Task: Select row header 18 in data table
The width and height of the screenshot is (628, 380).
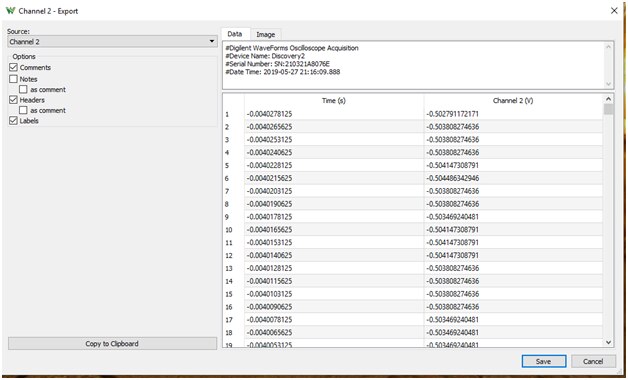Action: [233, 332]
